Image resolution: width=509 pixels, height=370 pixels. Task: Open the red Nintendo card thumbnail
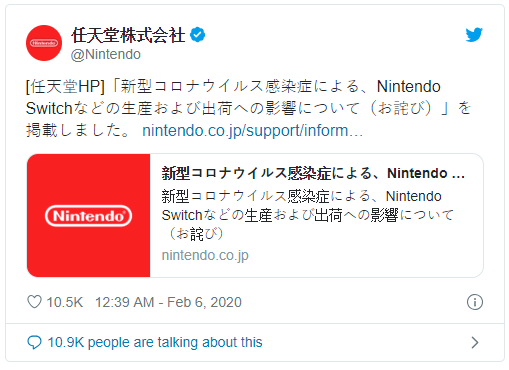tap(89, 215)
